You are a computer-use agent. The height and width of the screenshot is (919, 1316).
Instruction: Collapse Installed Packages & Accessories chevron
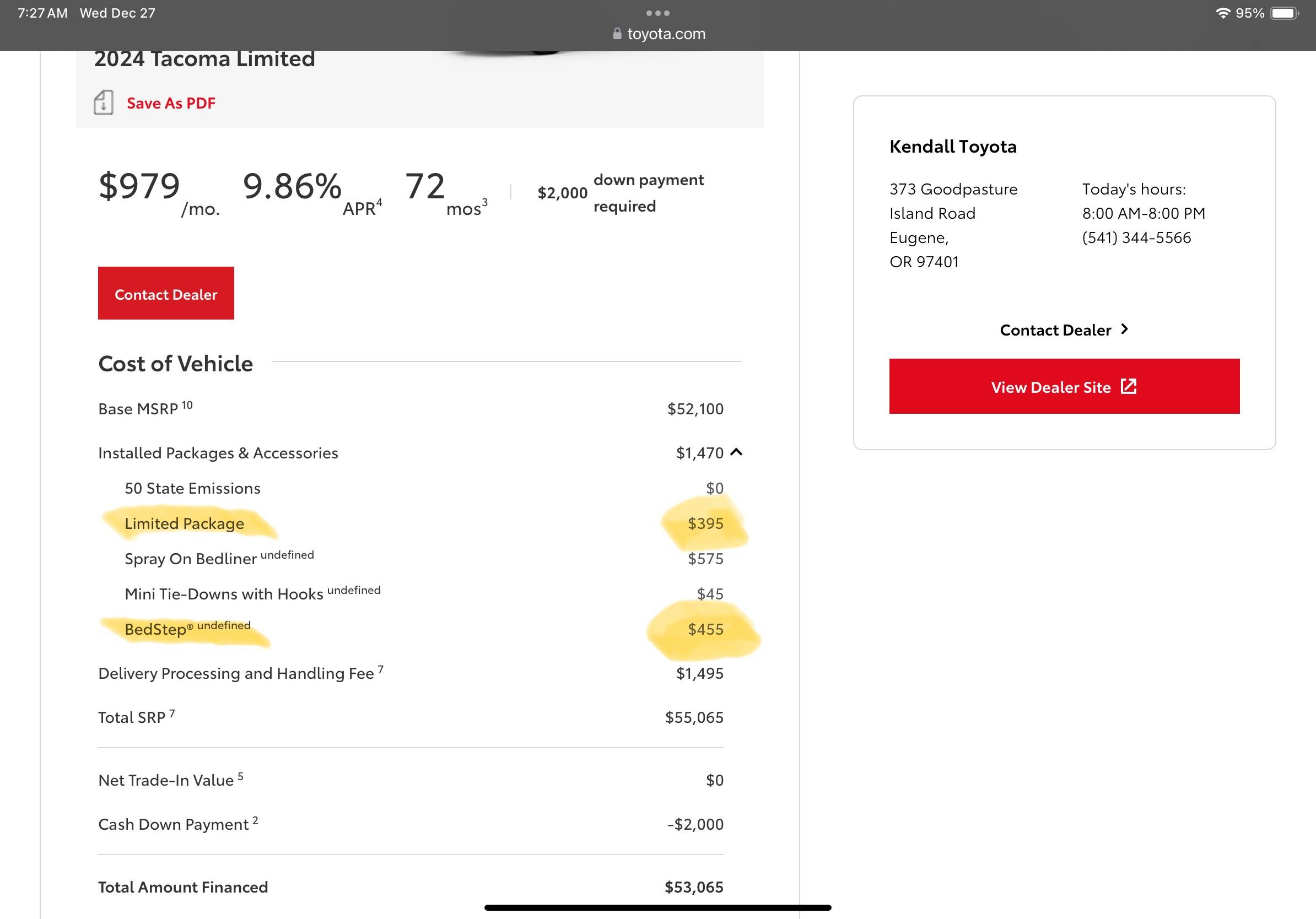pos(736,452)
